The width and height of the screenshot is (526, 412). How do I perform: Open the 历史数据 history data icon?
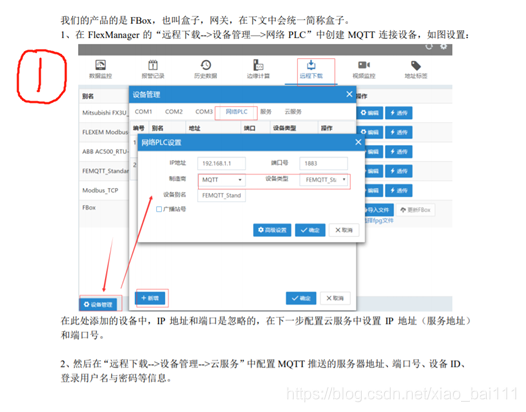tap(206, 69)
